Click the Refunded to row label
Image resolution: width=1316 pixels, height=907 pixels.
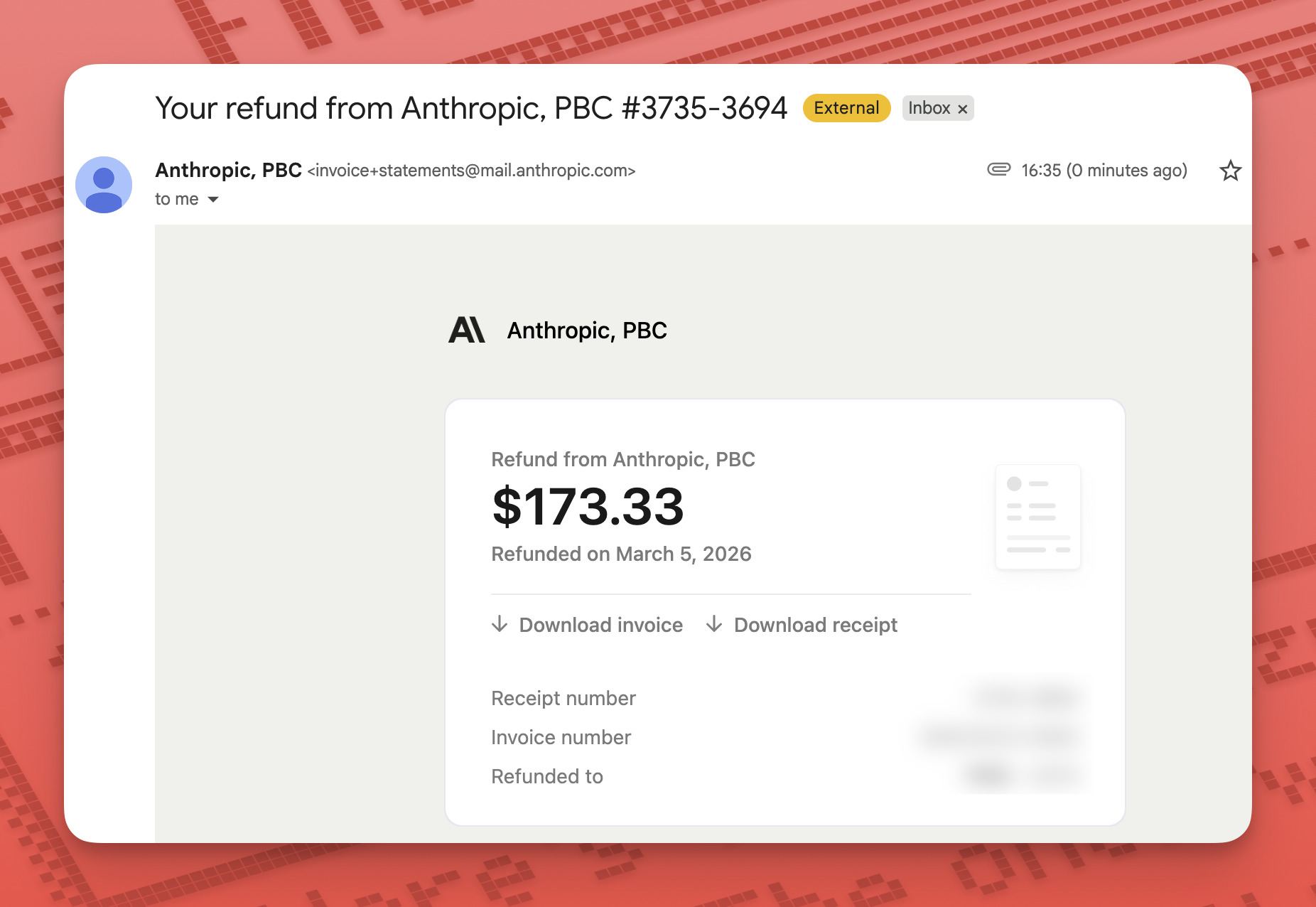click(x=546, y=776)
